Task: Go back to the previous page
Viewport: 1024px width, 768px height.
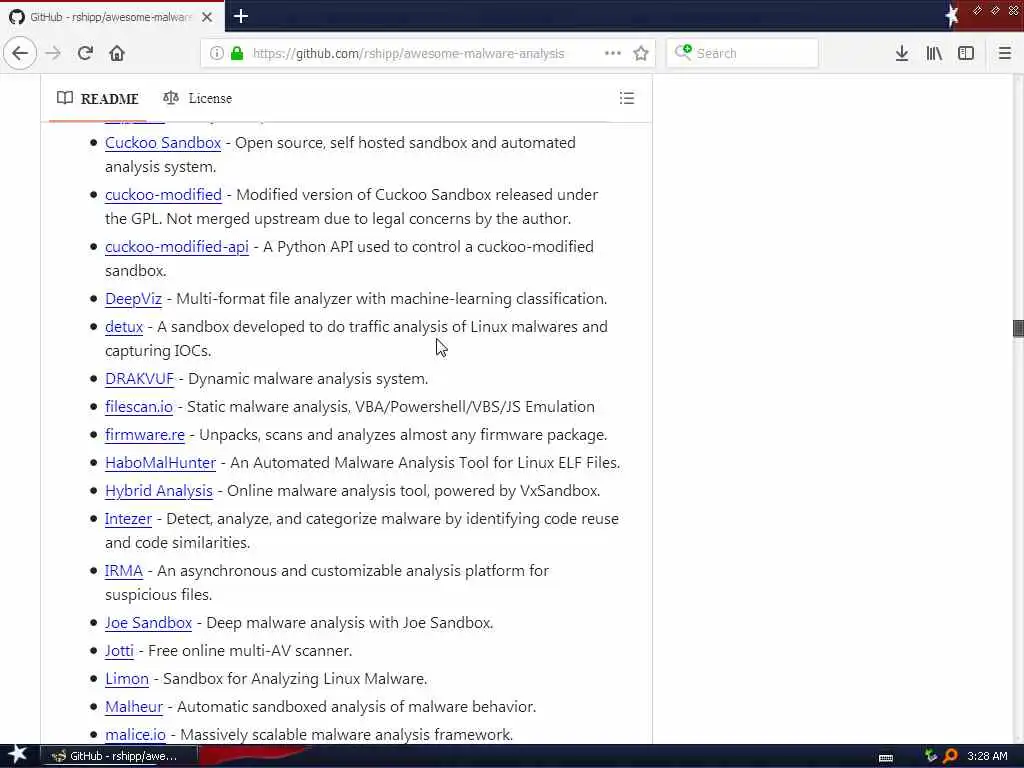Action: (x=20, y=53)
